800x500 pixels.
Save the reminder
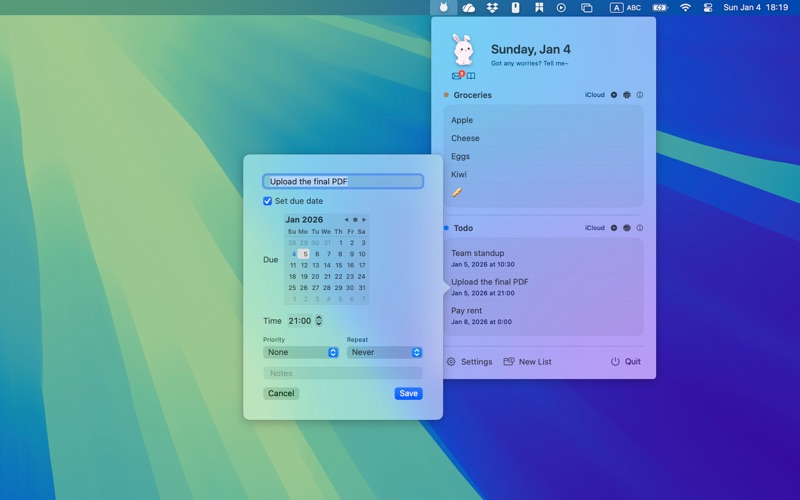pos(409,393)
